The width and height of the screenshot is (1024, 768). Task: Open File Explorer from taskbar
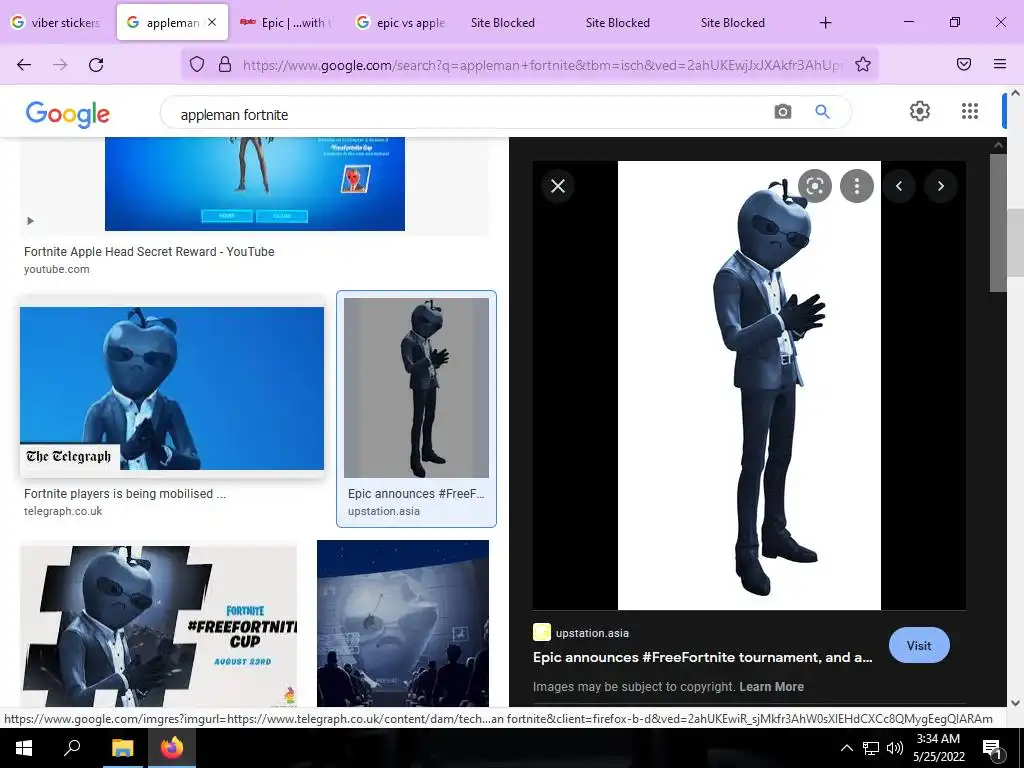[x=122, y=748]
